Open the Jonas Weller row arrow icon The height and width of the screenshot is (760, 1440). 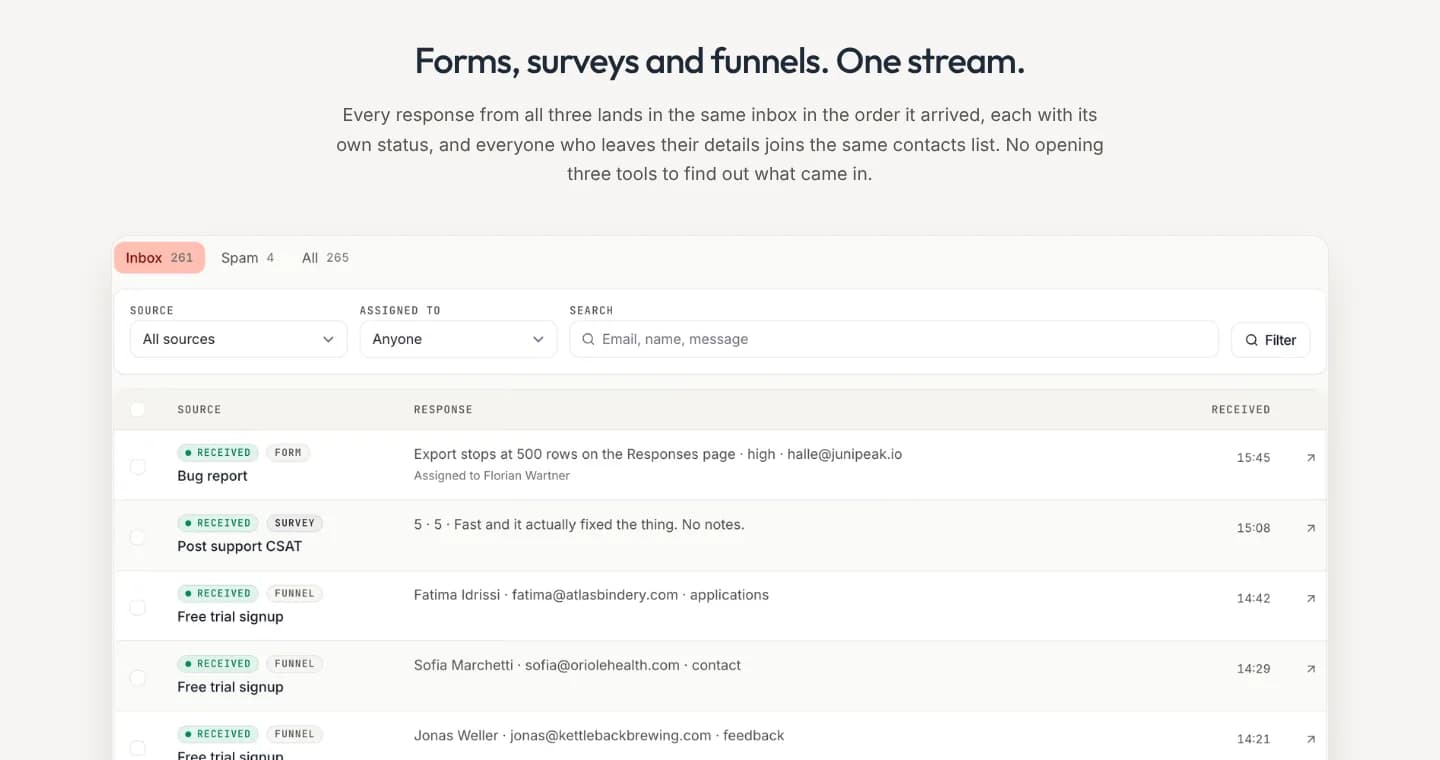(1311, 739)
